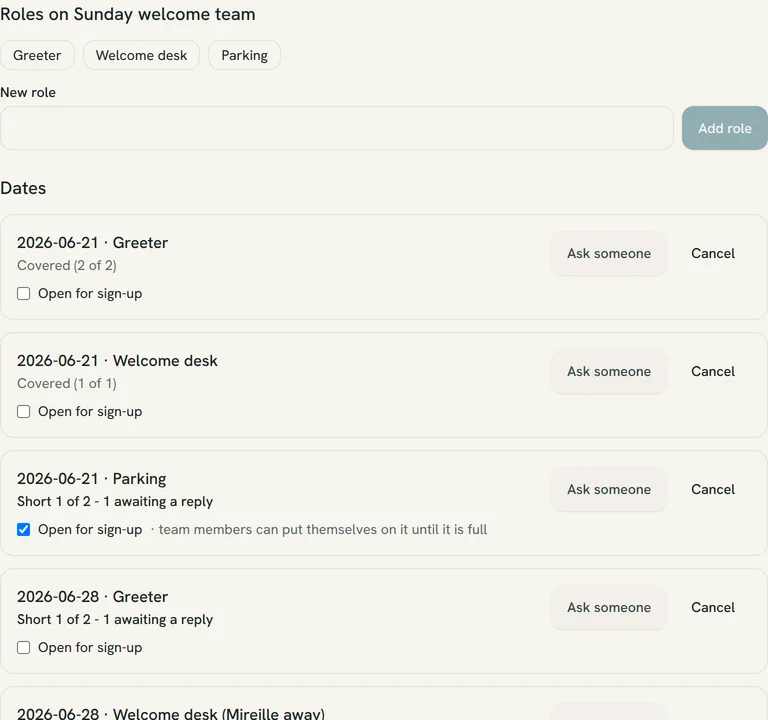The width and height of the screenshot is (768, 720).
Task: Click the '2026-06-28 · Greeter' heading
Action: [x=93, y=597]
